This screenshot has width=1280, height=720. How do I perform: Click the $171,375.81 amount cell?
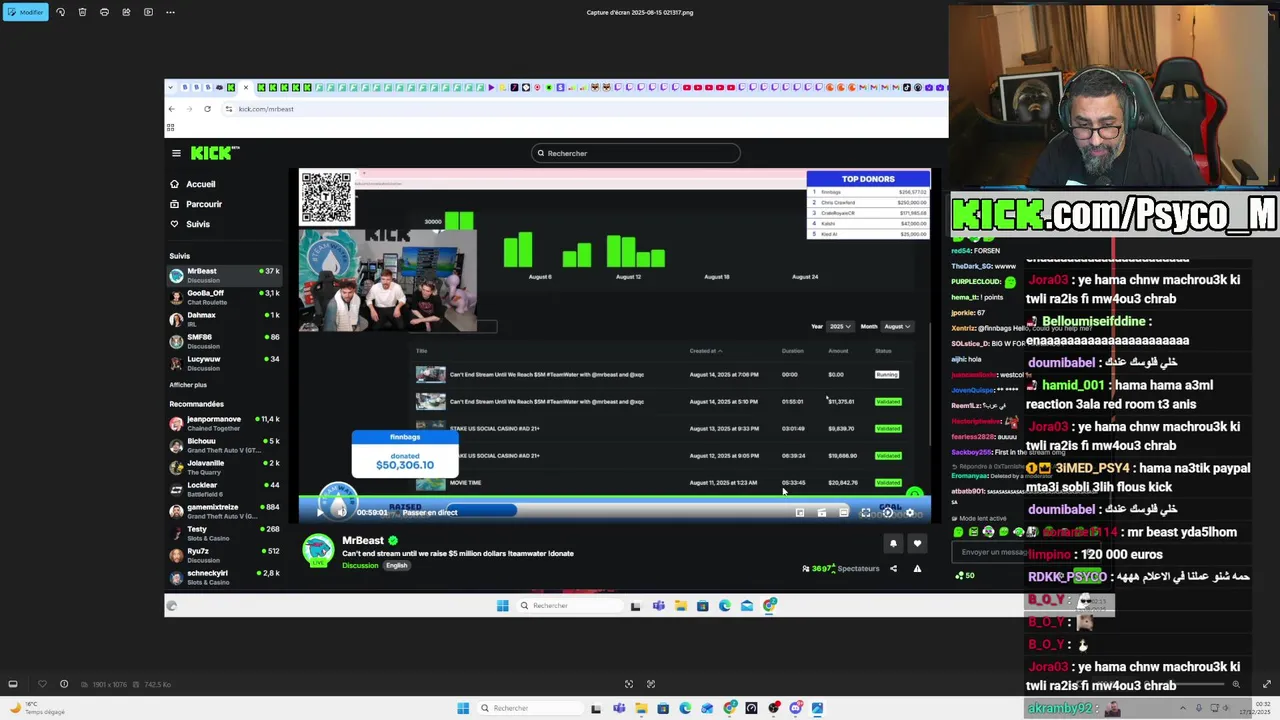click(841, 402)
